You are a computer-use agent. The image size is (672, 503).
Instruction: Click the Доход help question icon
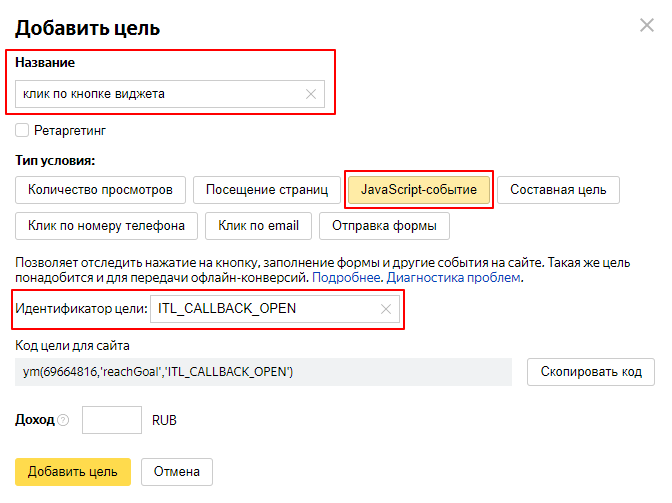point(63,421)
